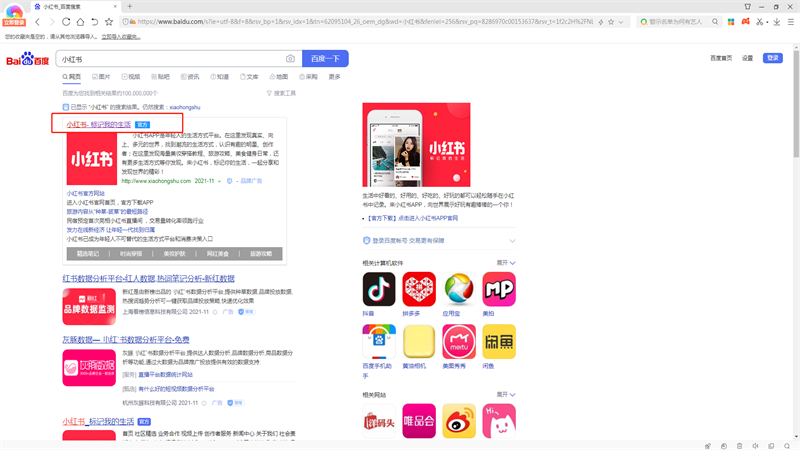Switch to the images results tab
The image size is (800, 450).
[101, 77]
